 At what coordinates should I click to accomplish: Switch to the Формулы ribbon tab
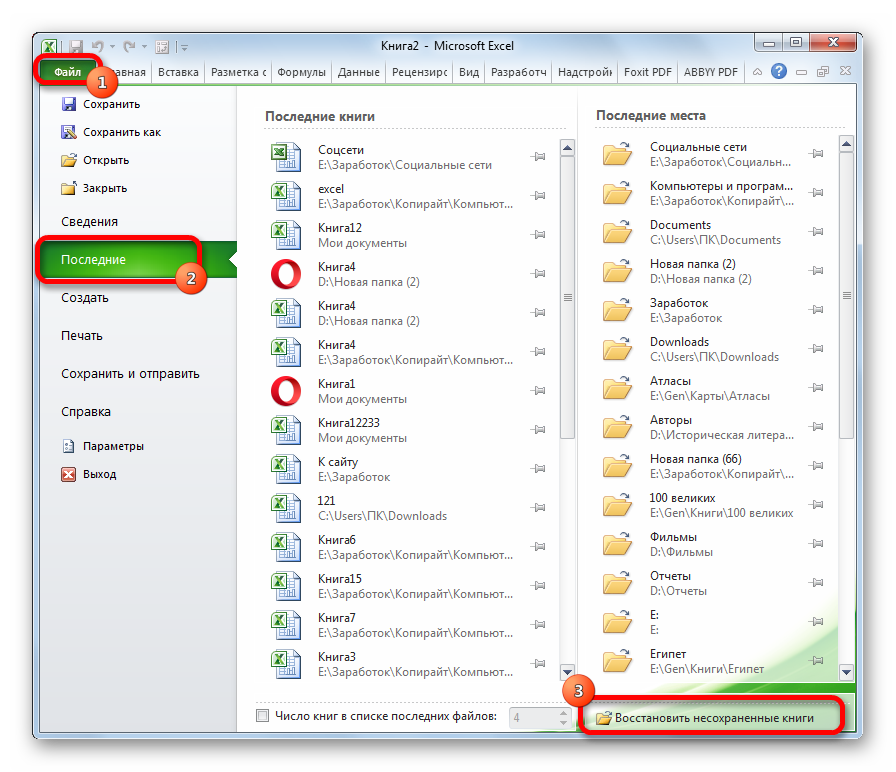pyautogui.click(x=301, y=72)
